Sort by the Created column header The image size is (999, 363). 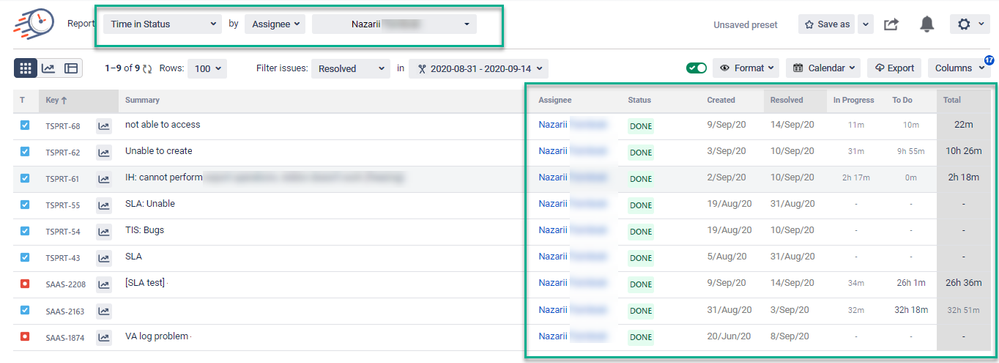pyautogui.click(x=721, y=100)
